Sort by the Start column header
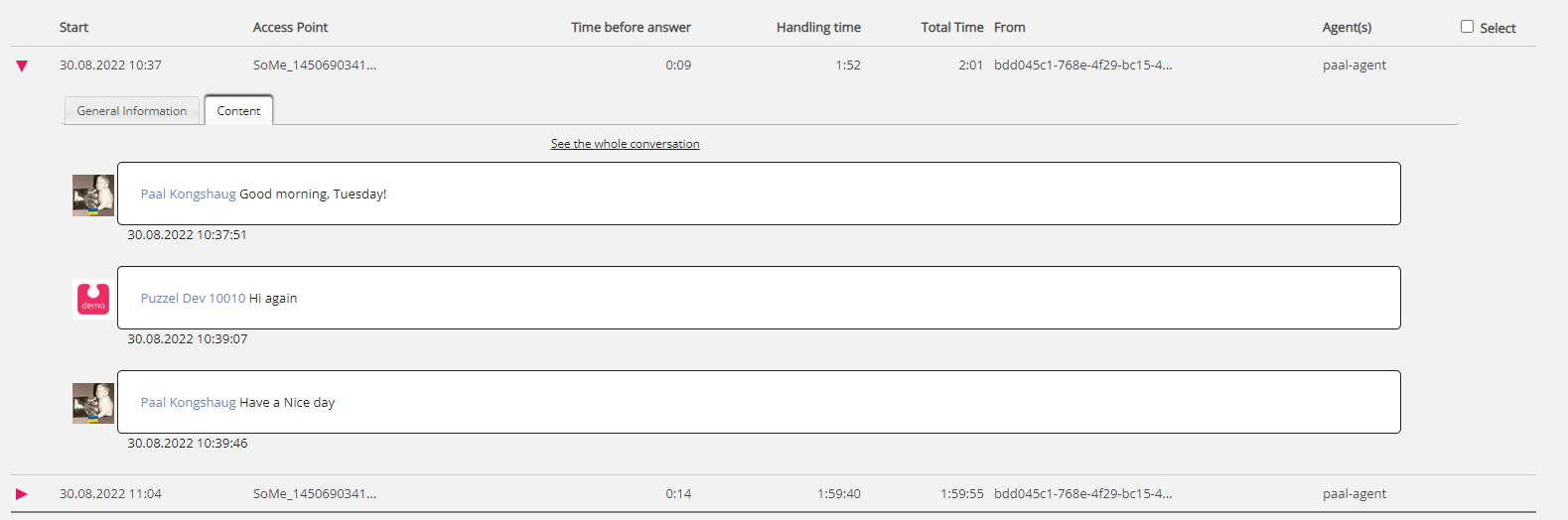The height and width of the screenshot is (520, 1568). (73, 28)
